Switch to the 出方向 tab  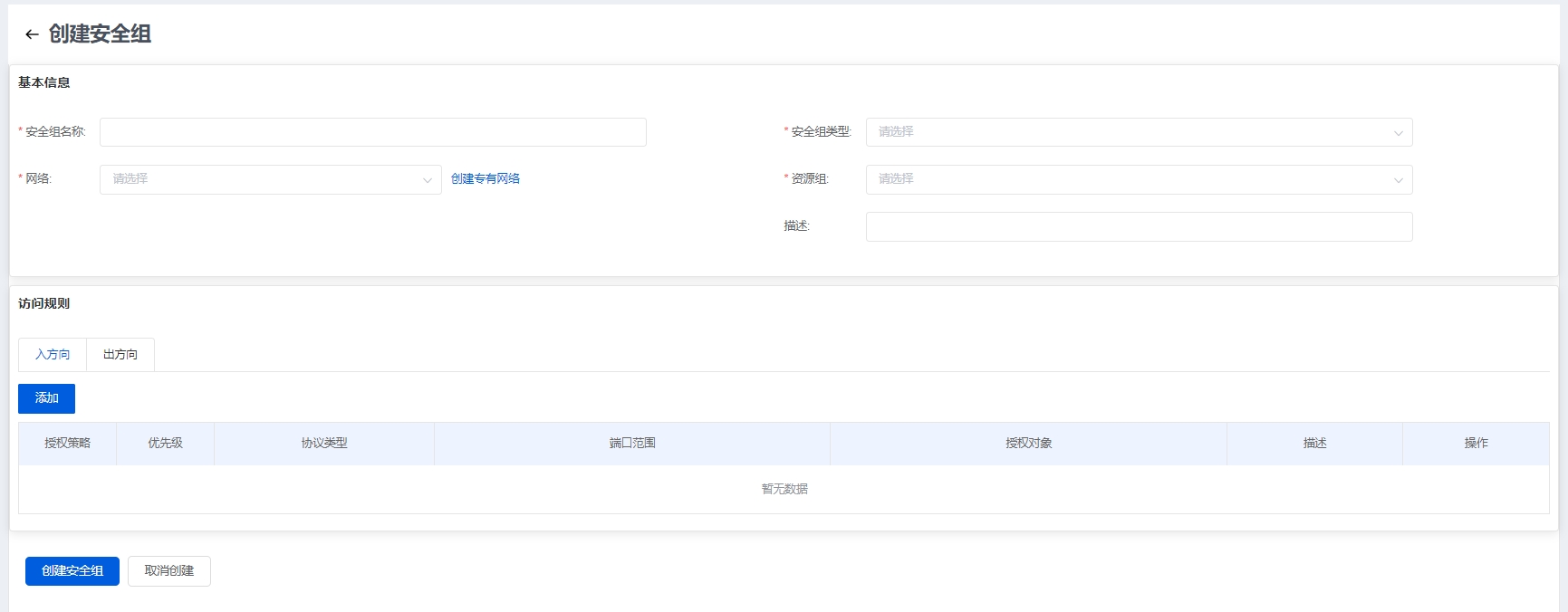pyautogui.click(x=120, y=355)
